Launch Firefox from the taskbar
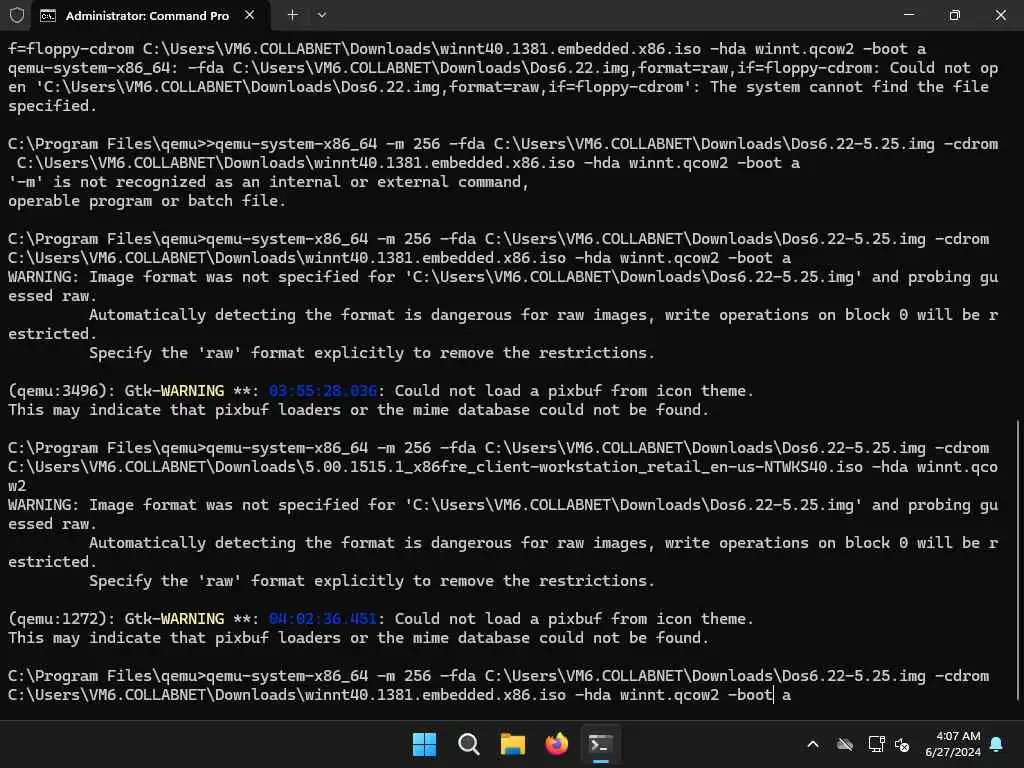This screenshot has height=768, width=1024. click(556, 744)
